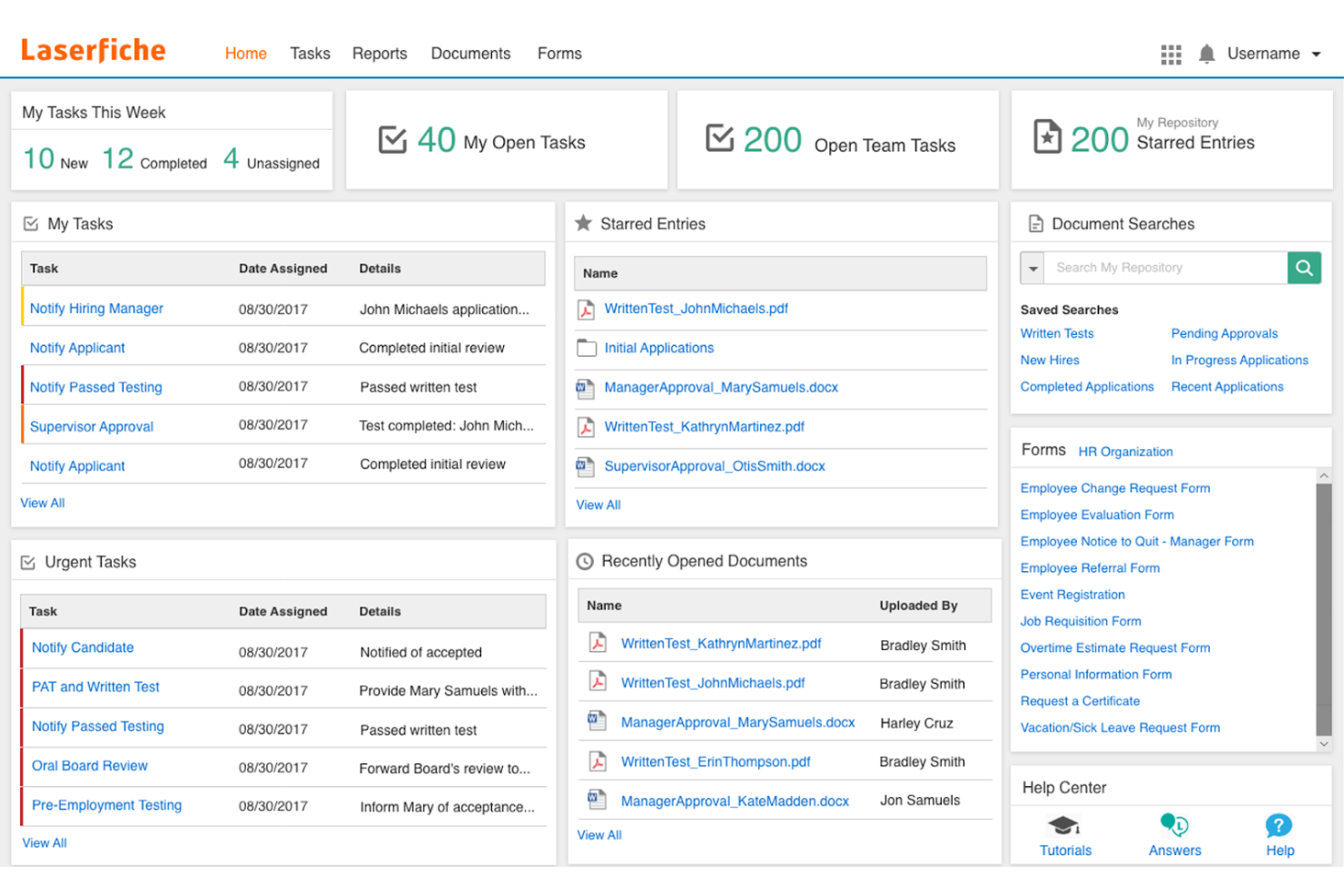Click the Starred Entries document-star icon
The width and height of the screenshot is (1344, 896).
[1047, 137]
